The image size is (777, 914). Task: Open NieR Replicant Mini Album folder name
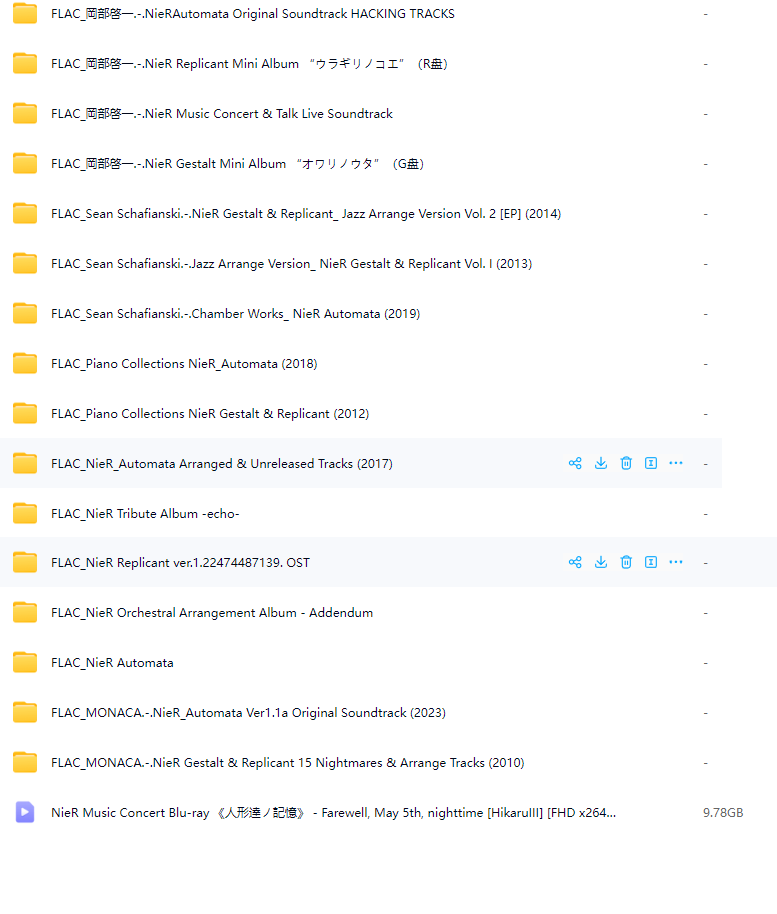(x=249, y=64)
